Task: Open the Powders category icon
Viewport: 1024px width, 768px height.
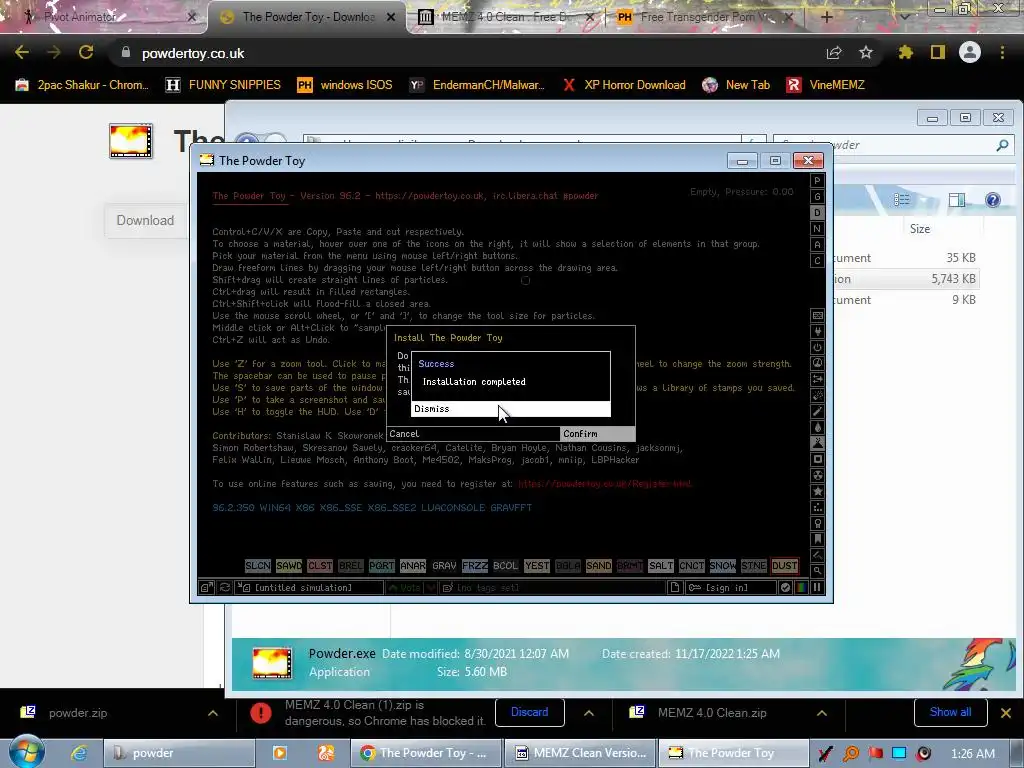Action: (817, 443)
